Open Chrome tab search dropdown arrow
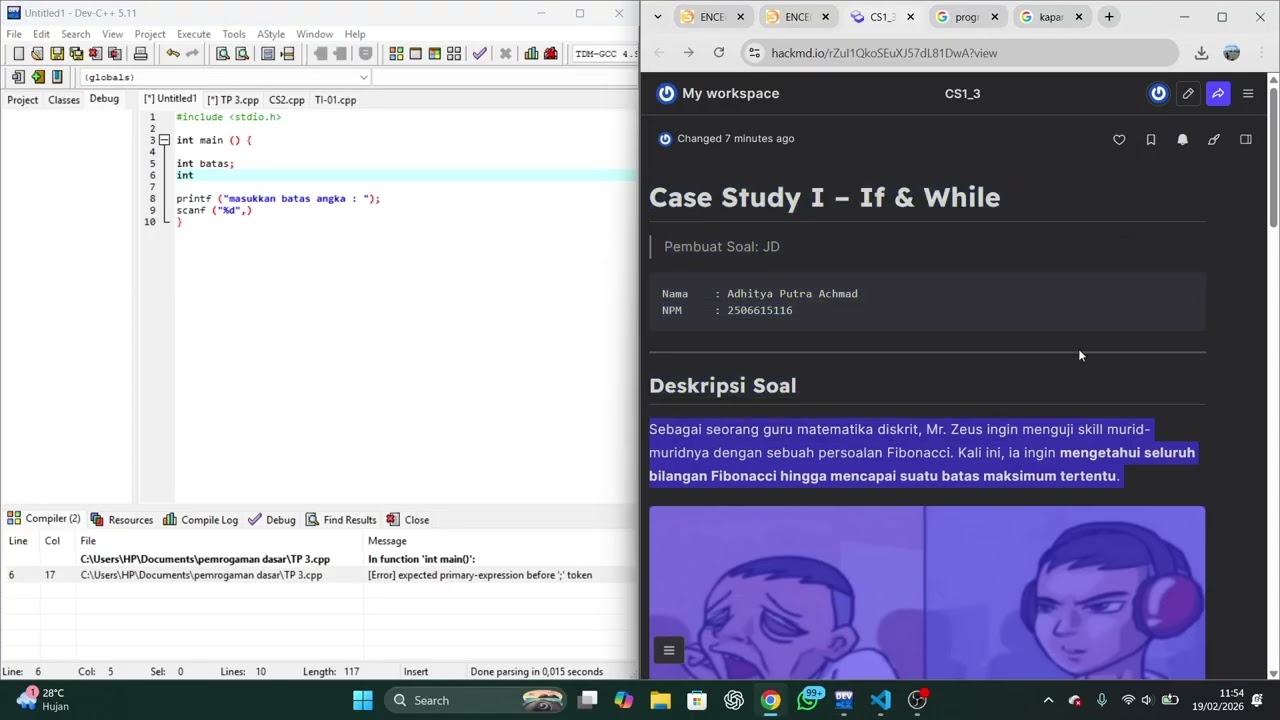This screenshot has width=1280, height=720. (x=657, y=17)
